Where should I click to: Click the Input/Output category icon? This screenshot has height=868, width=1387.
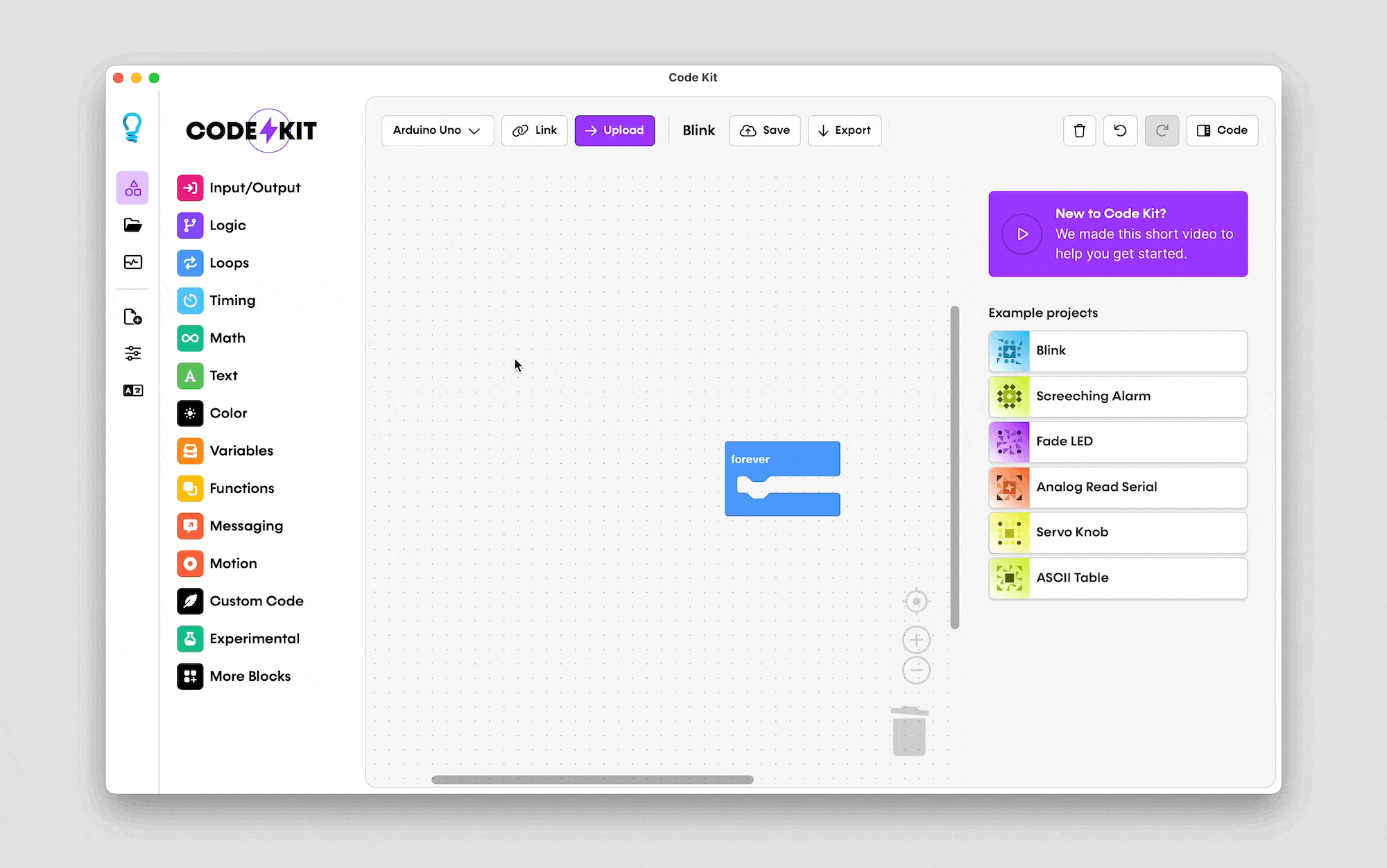pyautogui.click(x=190, y=188)
